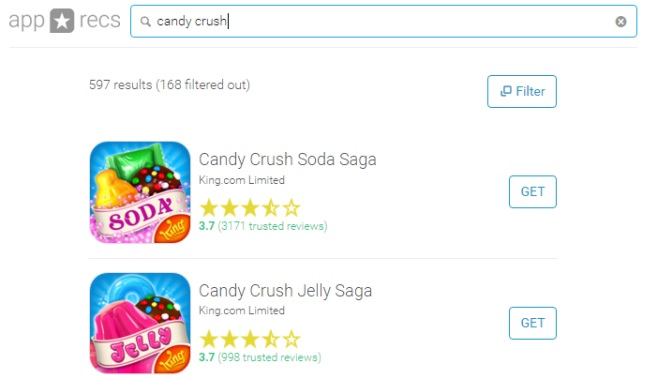Open the Candy Crush Jelly Saga app icon
The height and width of the screenshot is (379, 658).
[x=140, y=323]
